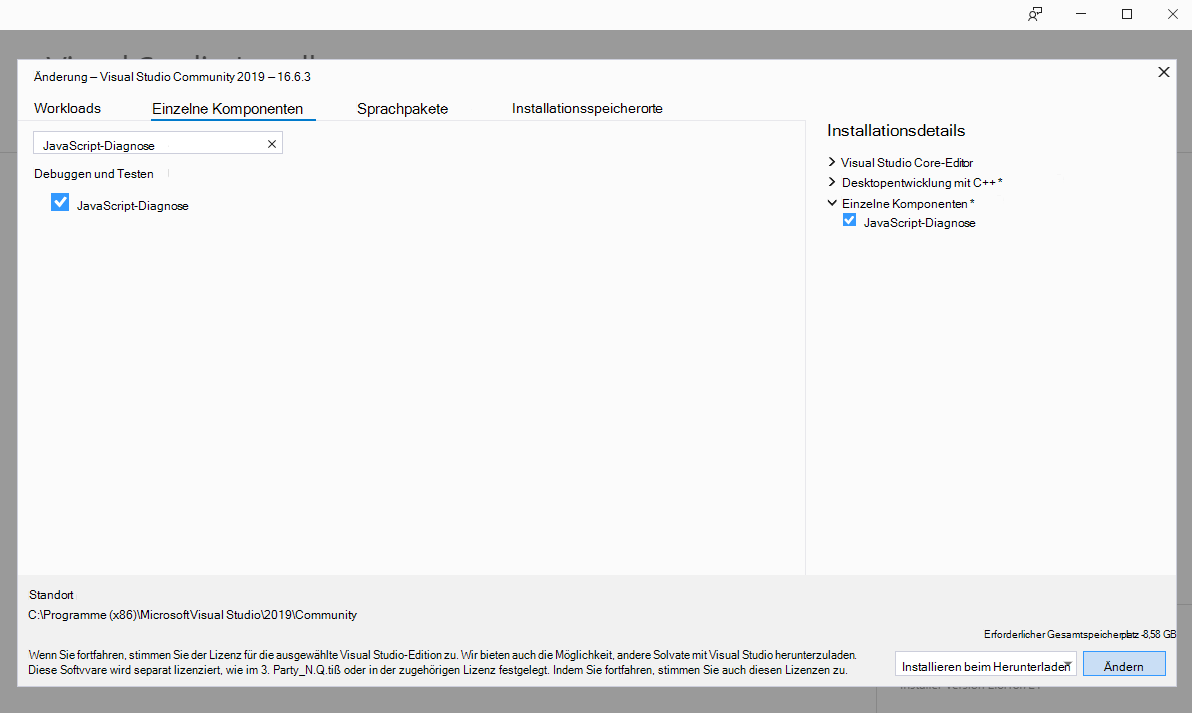Select Visual Studio Core-Editor in the tree

(x=905, y=162)
